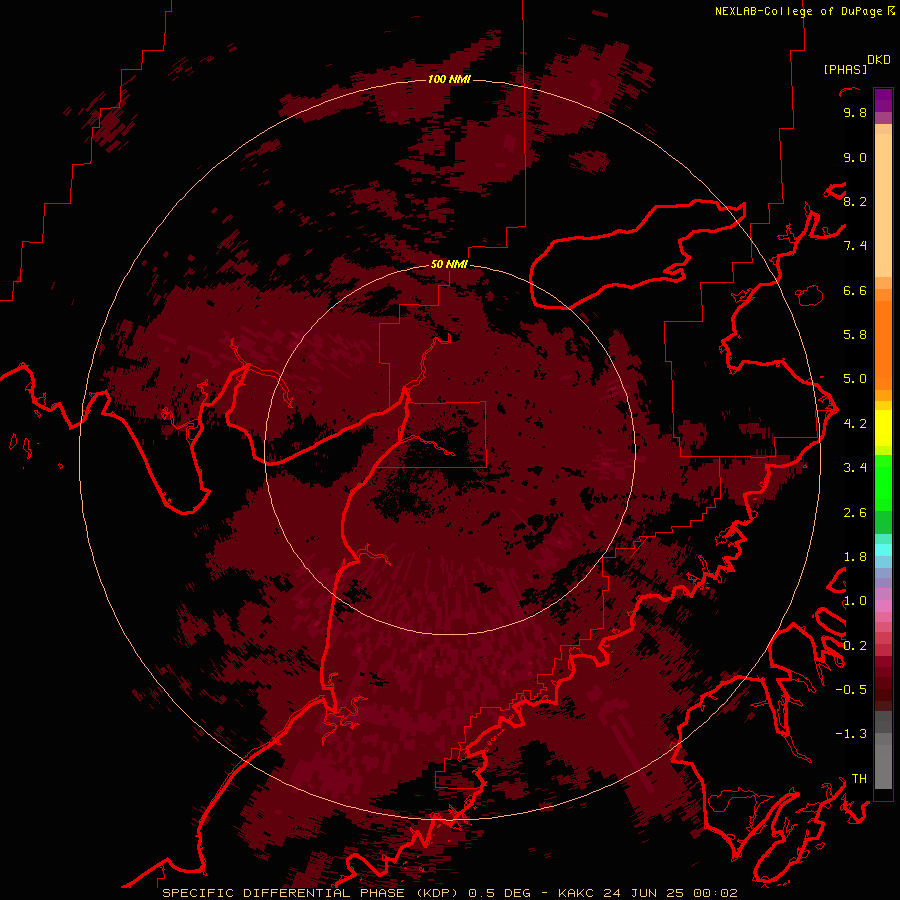Click the cyan segment of the color bar
Viewport: 900px width, 900px height.
click(883, 550)
